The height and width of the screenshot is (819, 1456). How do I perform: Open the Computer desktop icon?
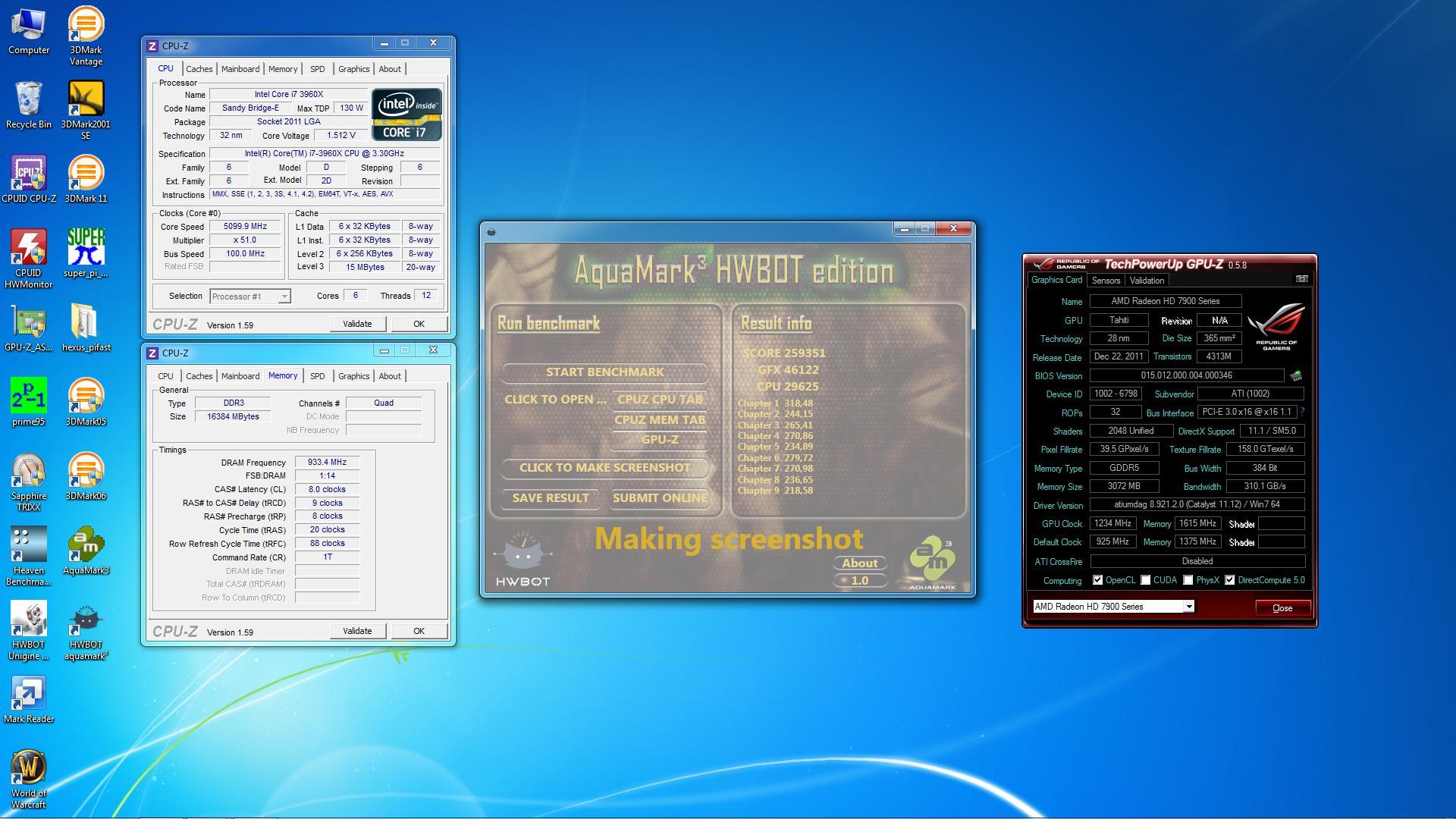29,31
